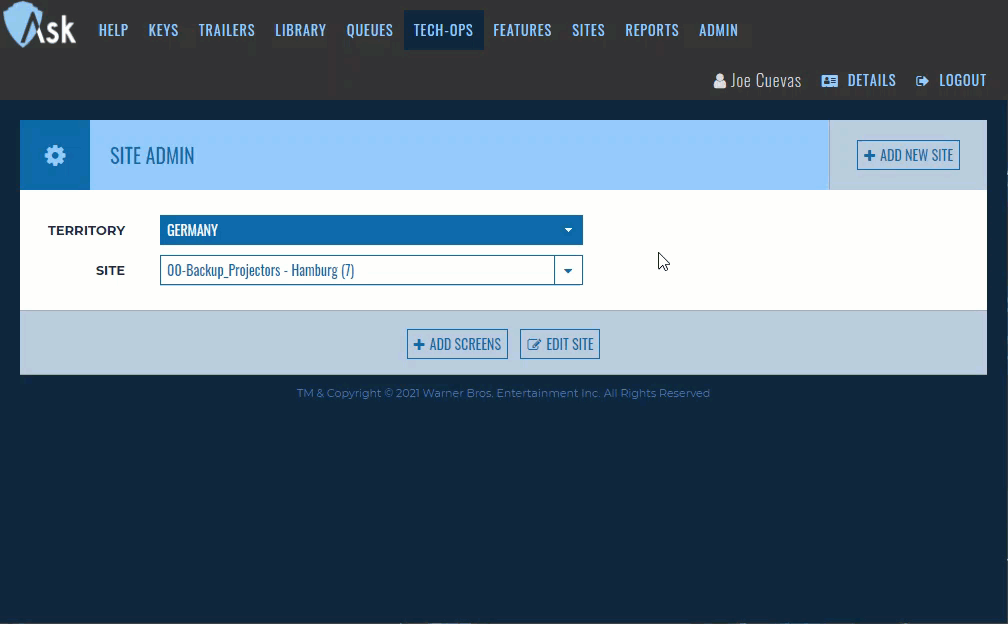Click the ID card icon beside DETAILS
Image resolution: width=1008 pixels, height=624 pixels.
[830, 80]
